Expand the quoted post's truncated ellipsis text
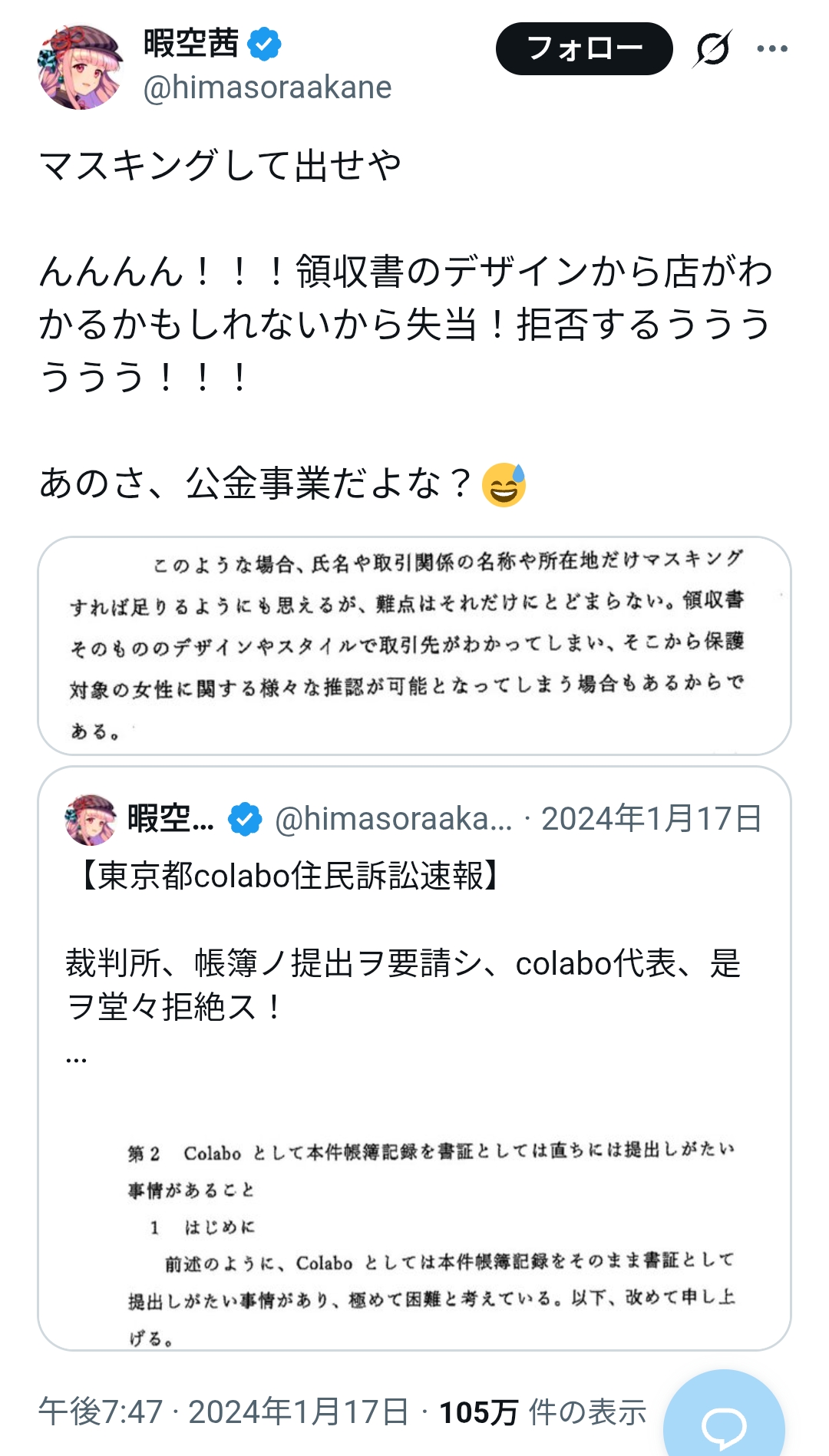The height and width of the screenshot is (1456, 829). 76,1058
